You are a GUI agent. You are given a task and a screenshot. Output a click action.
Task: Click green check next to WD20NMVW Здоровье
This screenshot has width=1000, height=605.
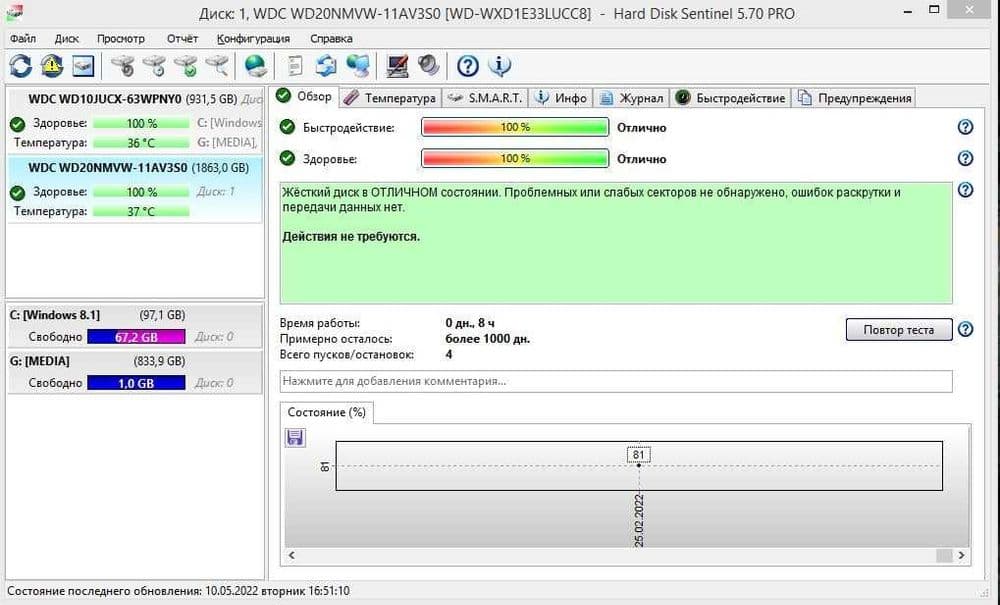pyautogui.click(x=17, y=192)
